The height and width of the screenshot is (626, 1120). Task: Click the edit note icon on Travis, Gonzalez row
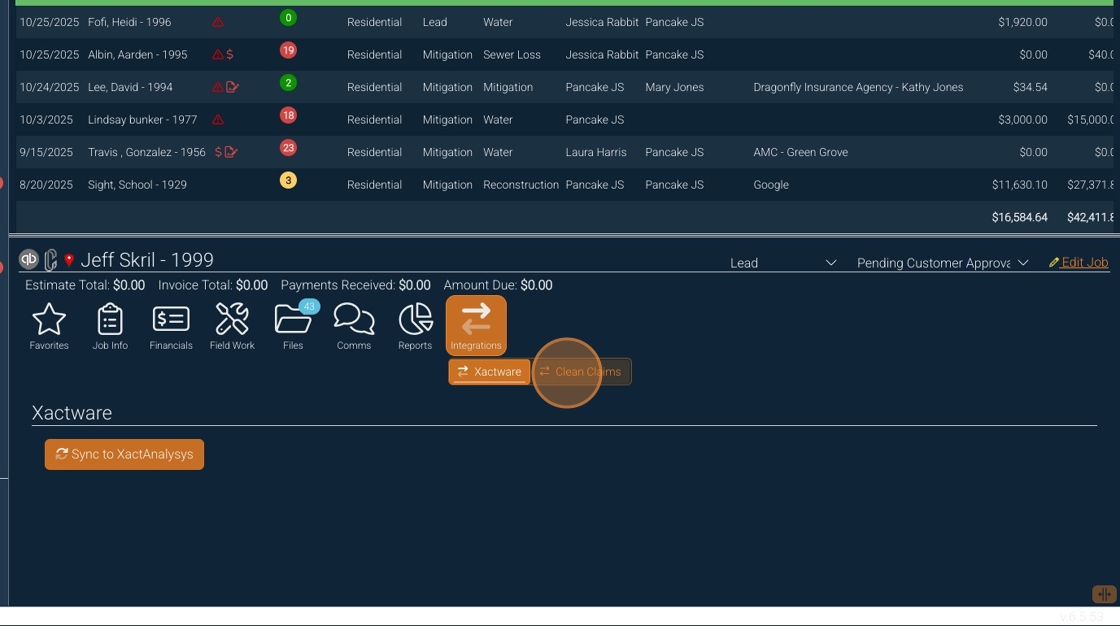[x=231, y=152]
